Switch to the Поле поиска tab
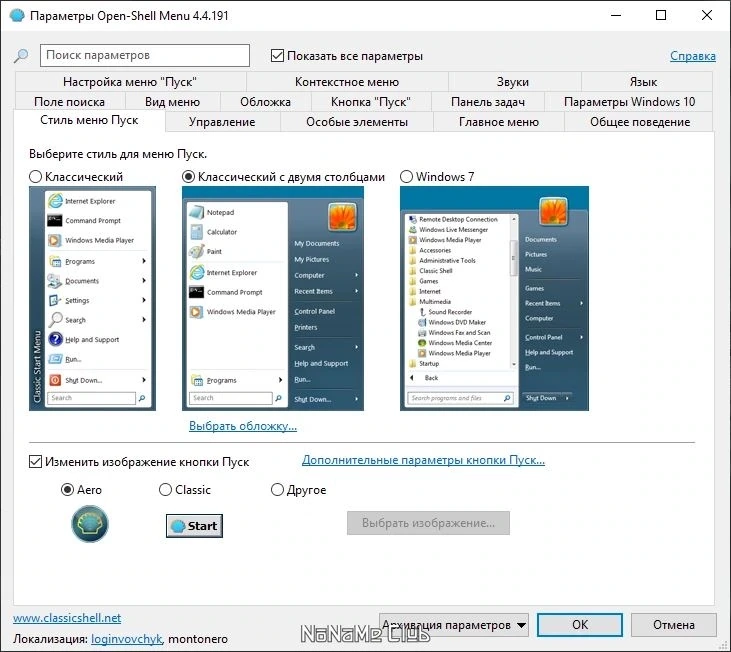The image size is (731, 652). click(69, 102)
